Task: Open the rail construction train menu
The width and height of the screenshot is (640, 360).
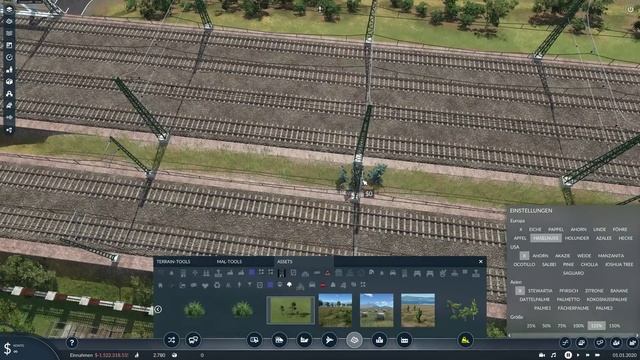Action: coord(279,340)
